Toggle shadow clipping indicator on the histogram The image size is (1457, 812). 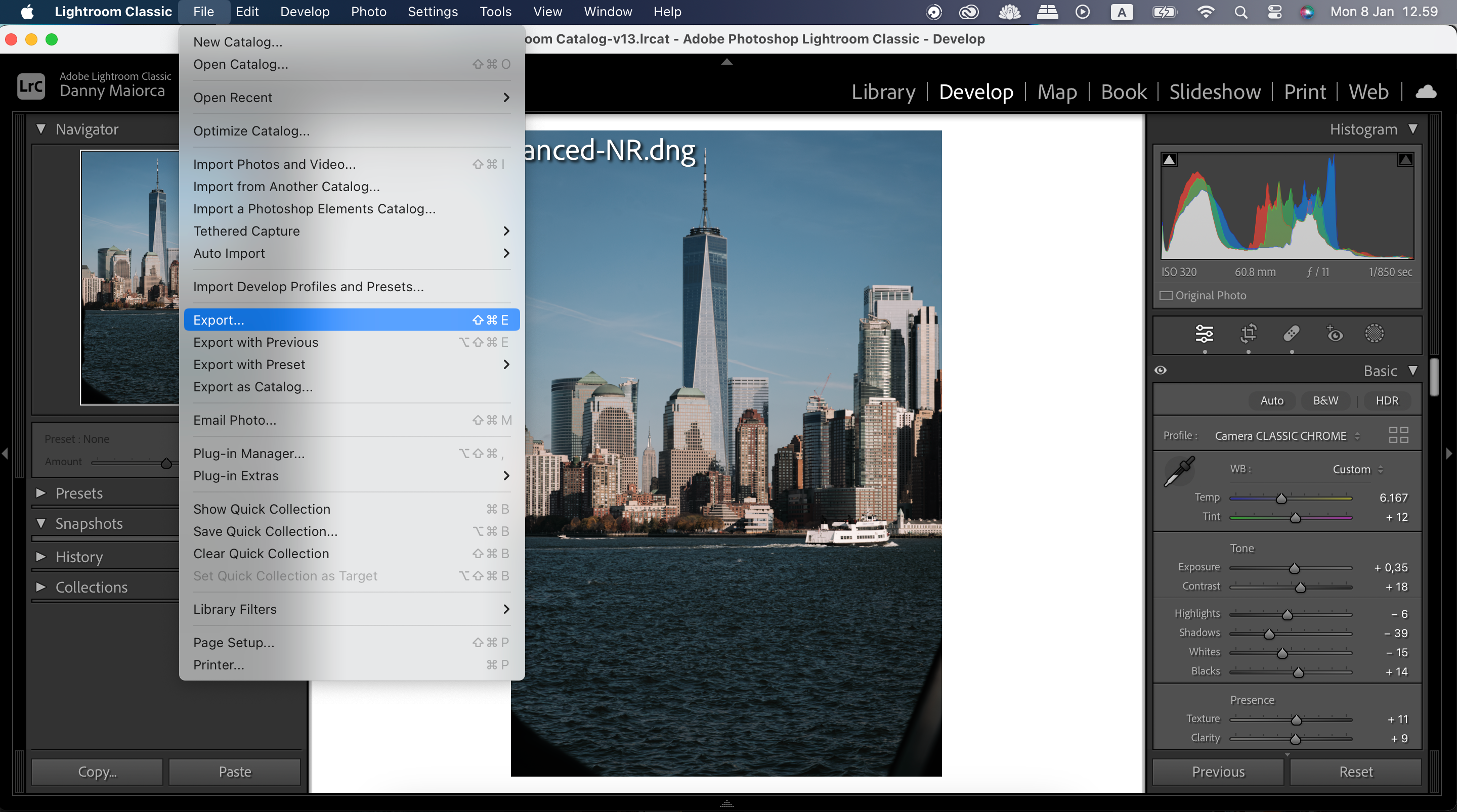1169,159
